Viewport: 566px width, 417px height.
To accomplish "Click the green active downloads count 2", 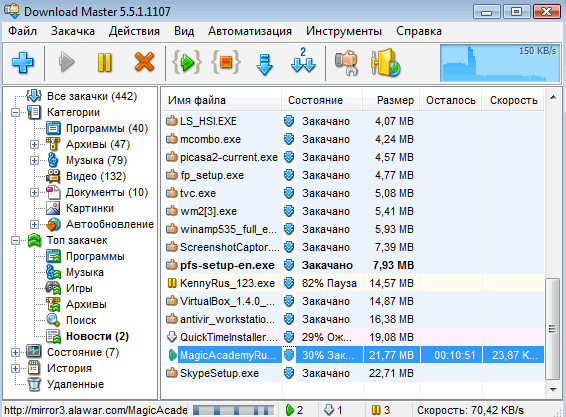I will tap(294, 410).
